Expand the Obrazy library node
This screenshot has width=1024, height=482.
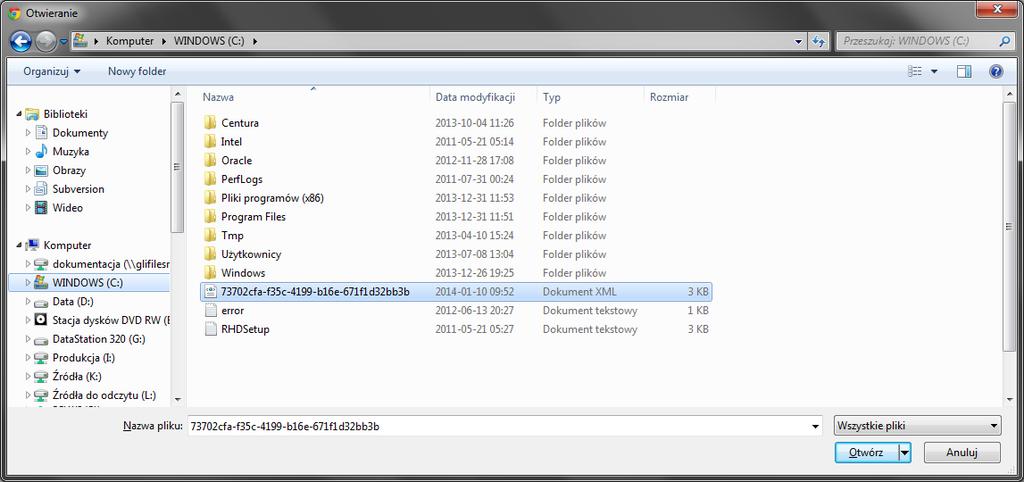[x=28, y=170]
